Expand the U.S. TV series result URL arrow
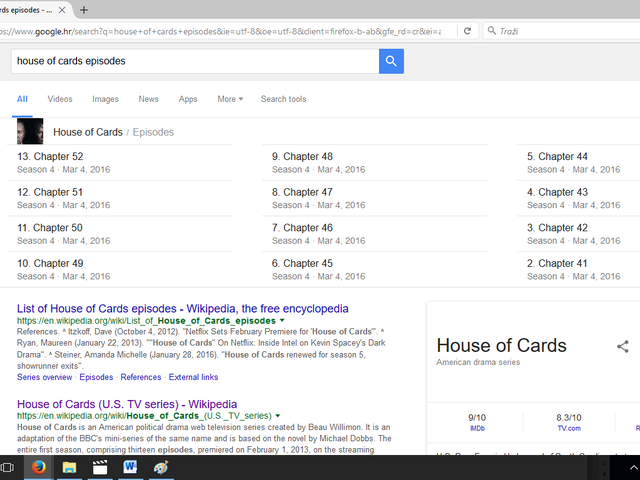This screenshot has height=480, width=640. coord(278,416)
